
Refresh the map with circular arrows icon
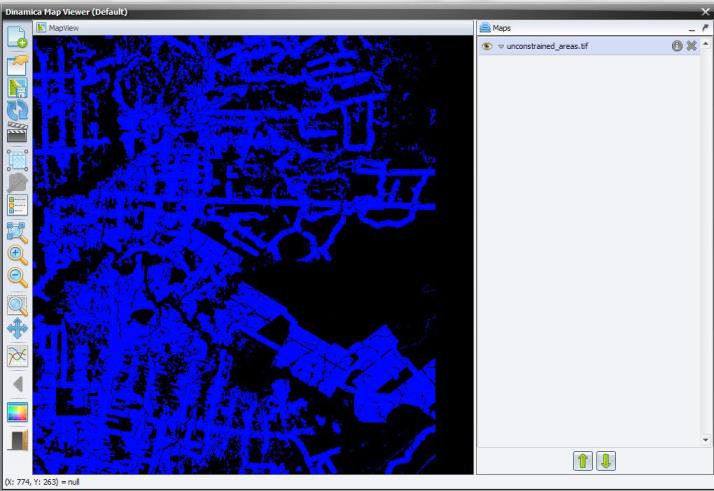18,110
